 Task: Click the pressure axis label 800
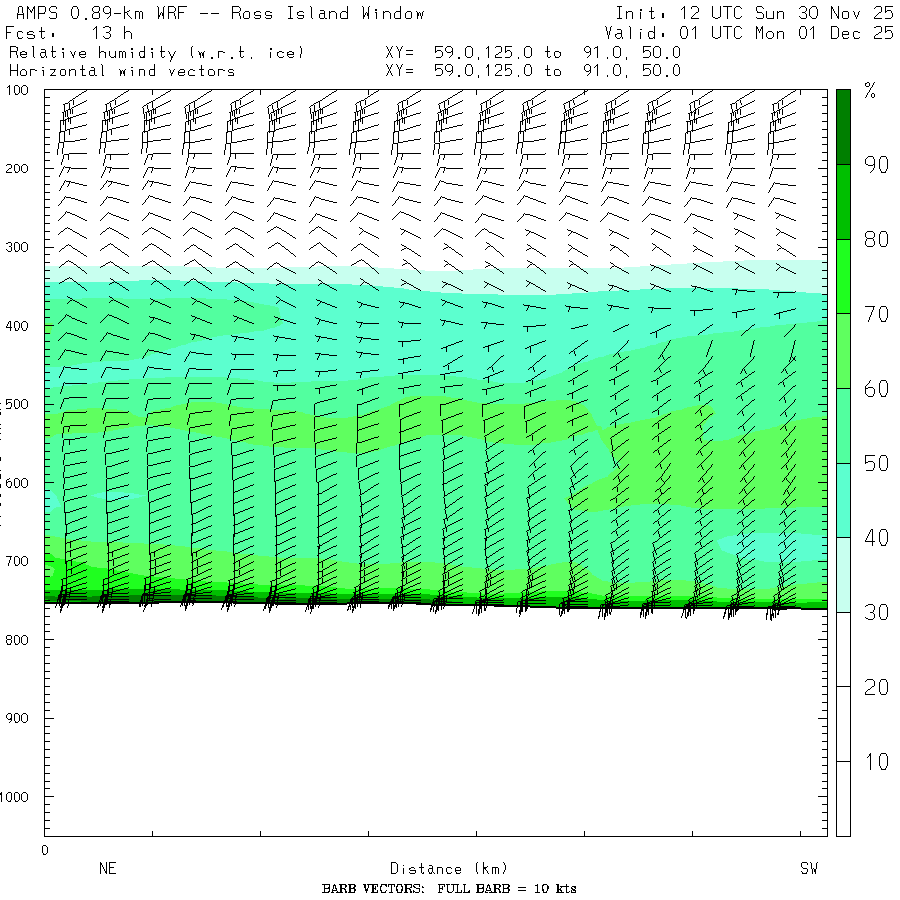17,640
